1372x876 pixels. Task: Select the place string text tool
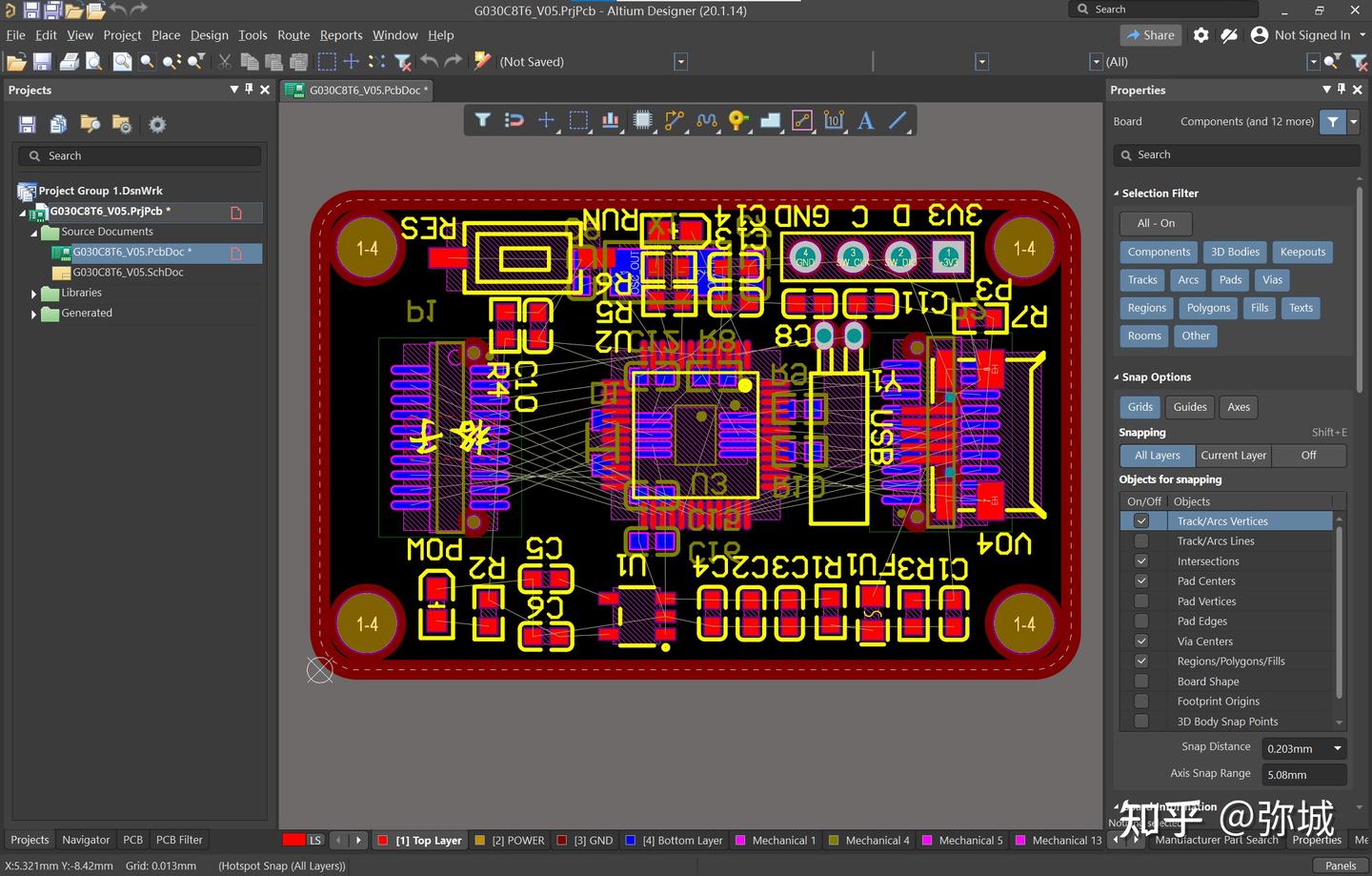click(865, 120)
